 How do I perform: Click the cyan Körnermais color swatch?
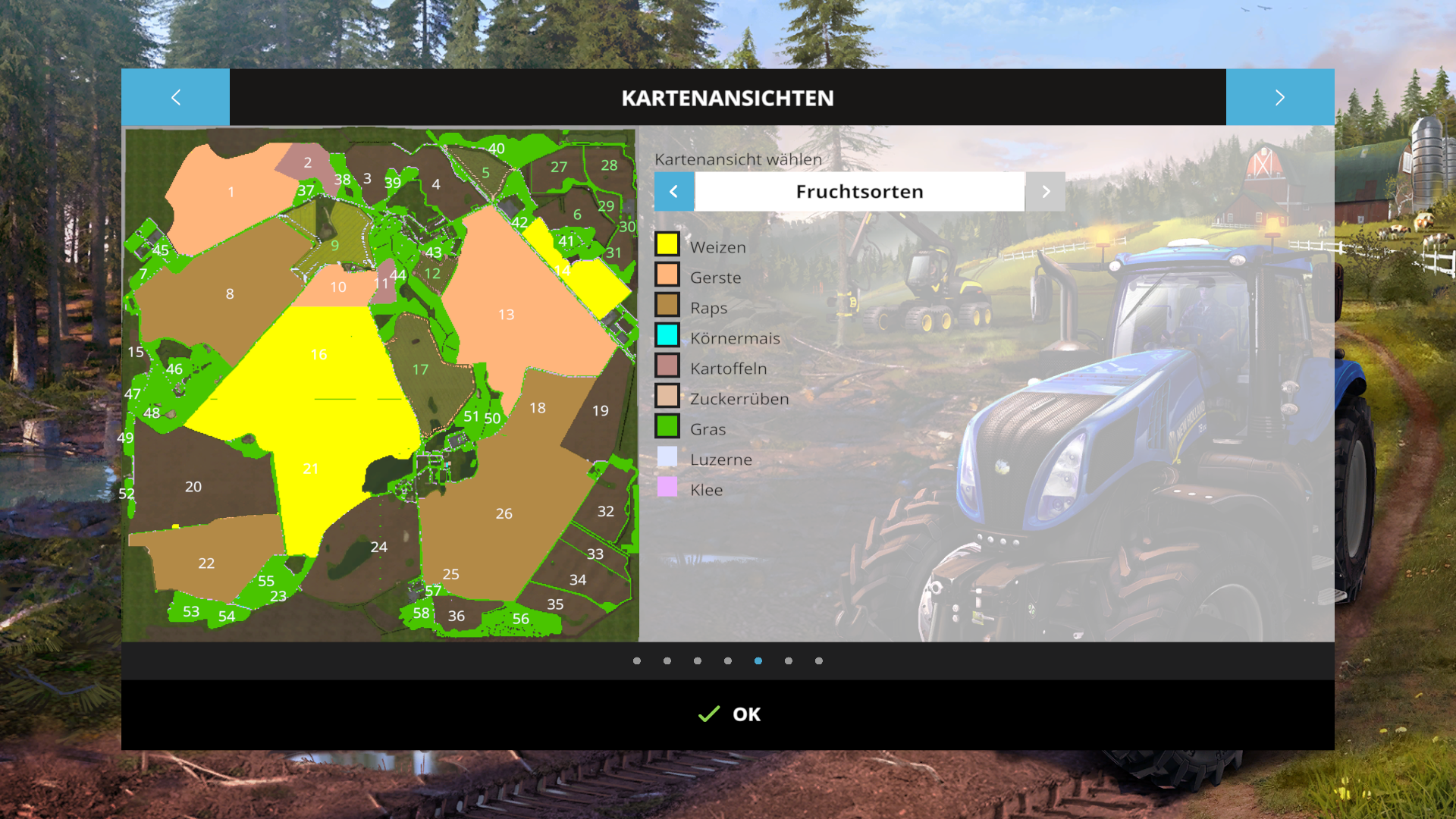point(667,335)
